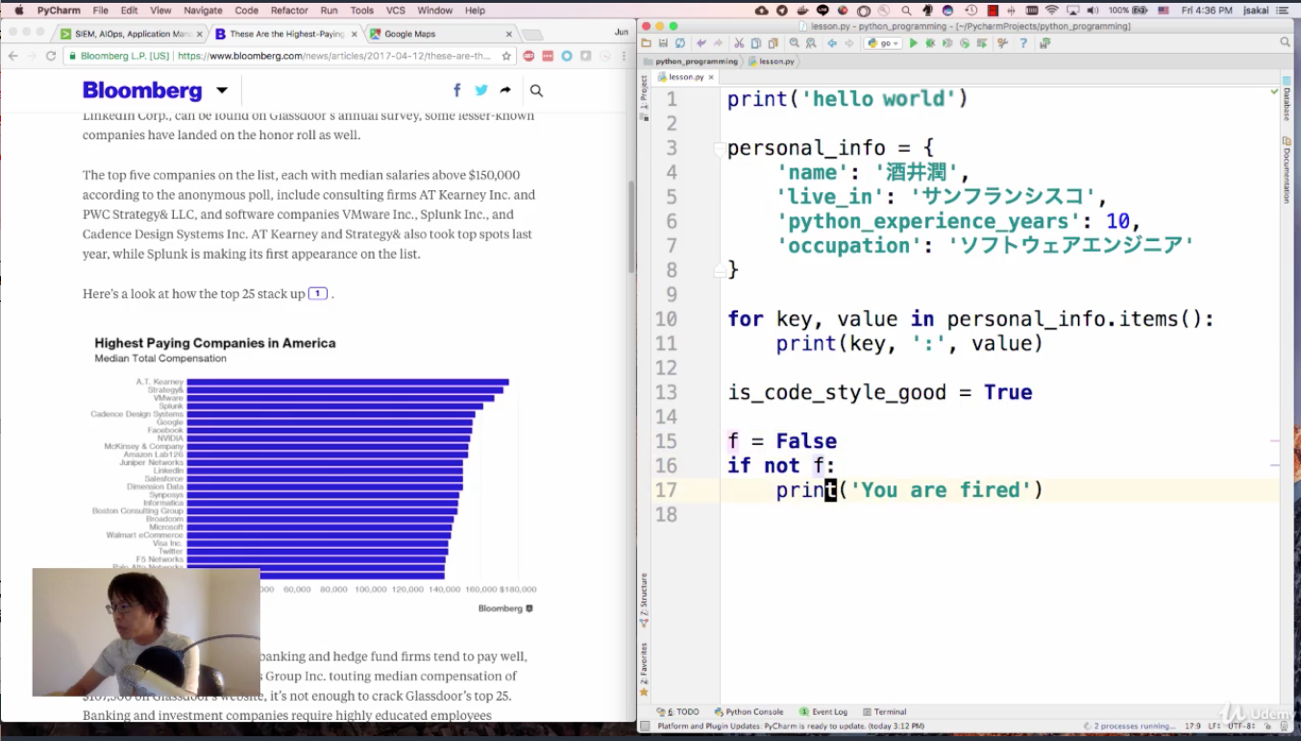
Task: Close the lesson.py editor tab
Action: click(x=712, y=77)
